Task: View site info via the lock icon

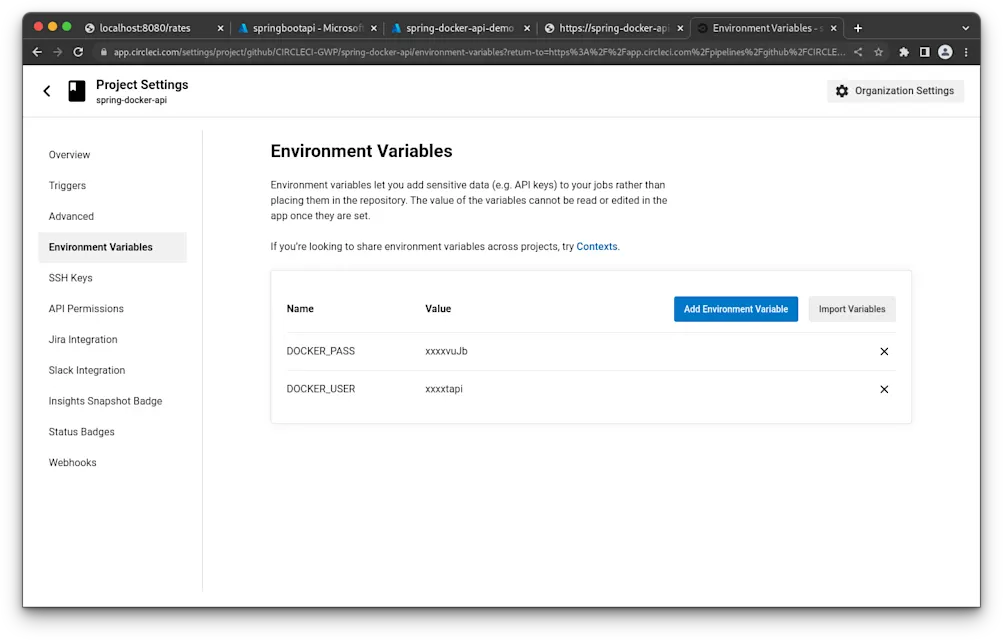Action: tap(104, 52)
